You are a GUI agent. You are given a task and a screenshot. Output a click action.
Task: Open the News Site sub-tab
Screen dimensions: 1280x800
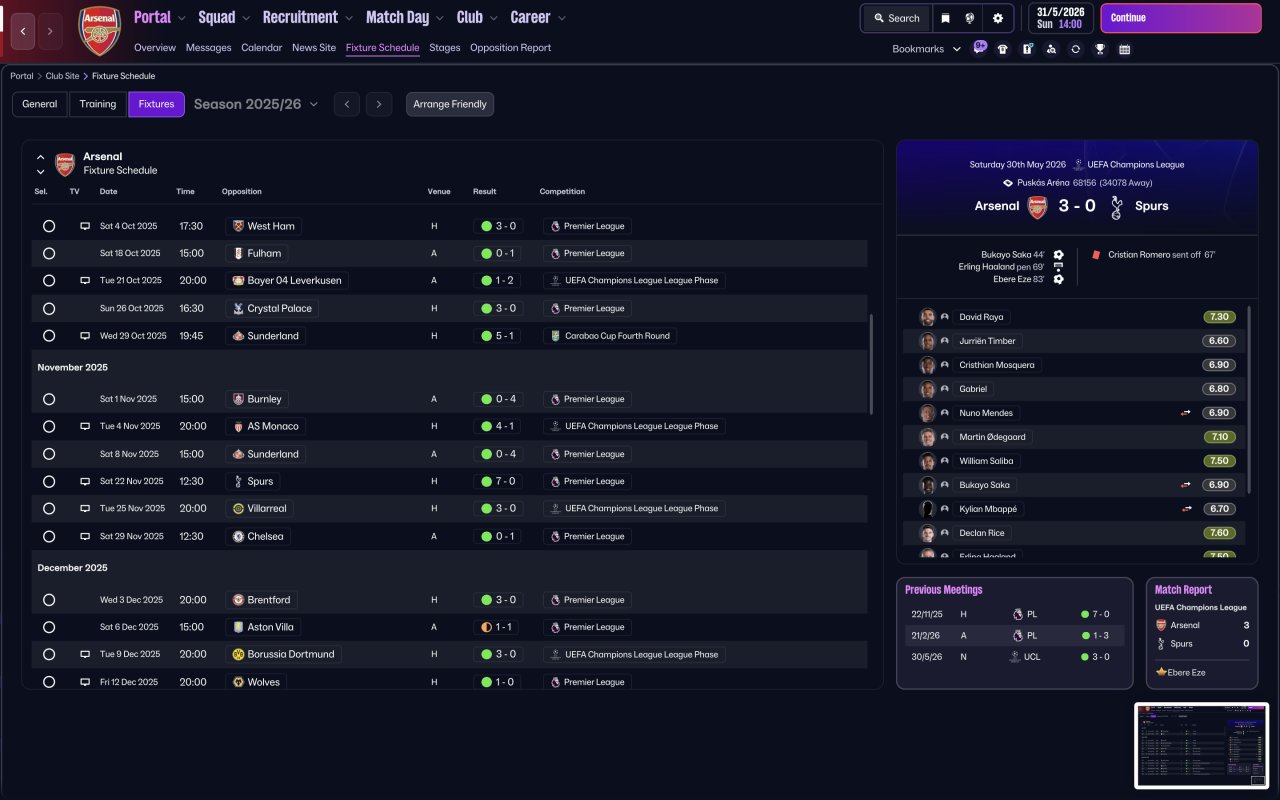coord(314,47)
